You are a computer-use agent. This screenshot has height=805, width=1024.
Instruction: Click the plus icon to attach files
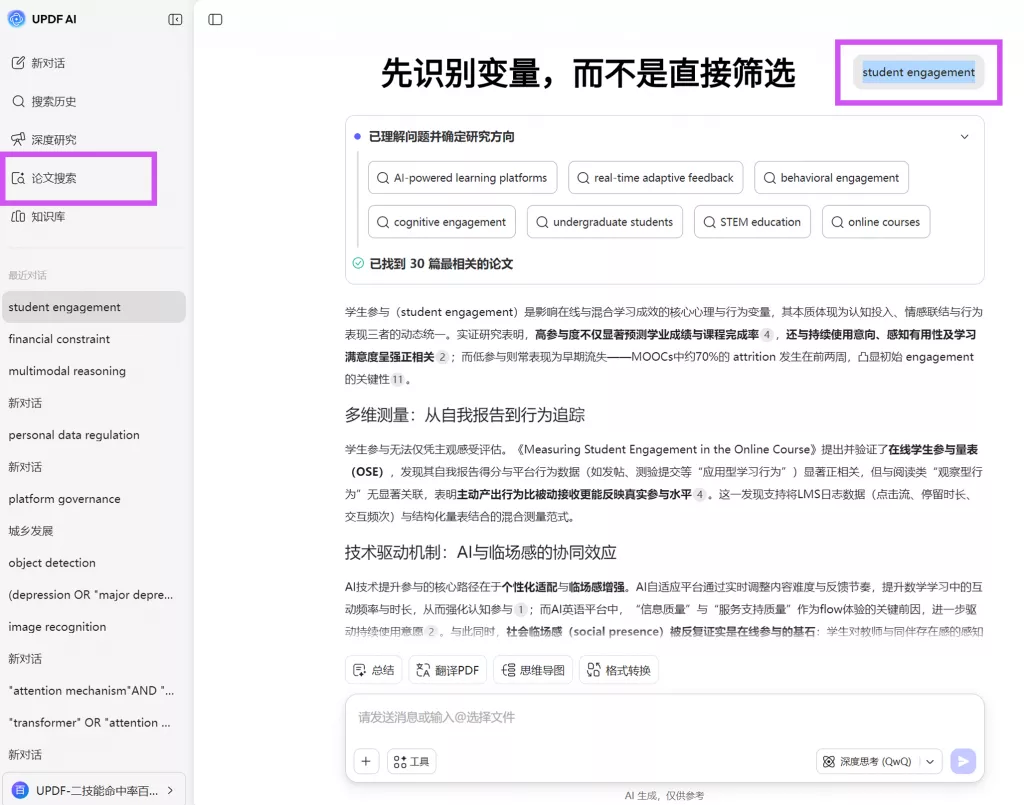point(365,761)
